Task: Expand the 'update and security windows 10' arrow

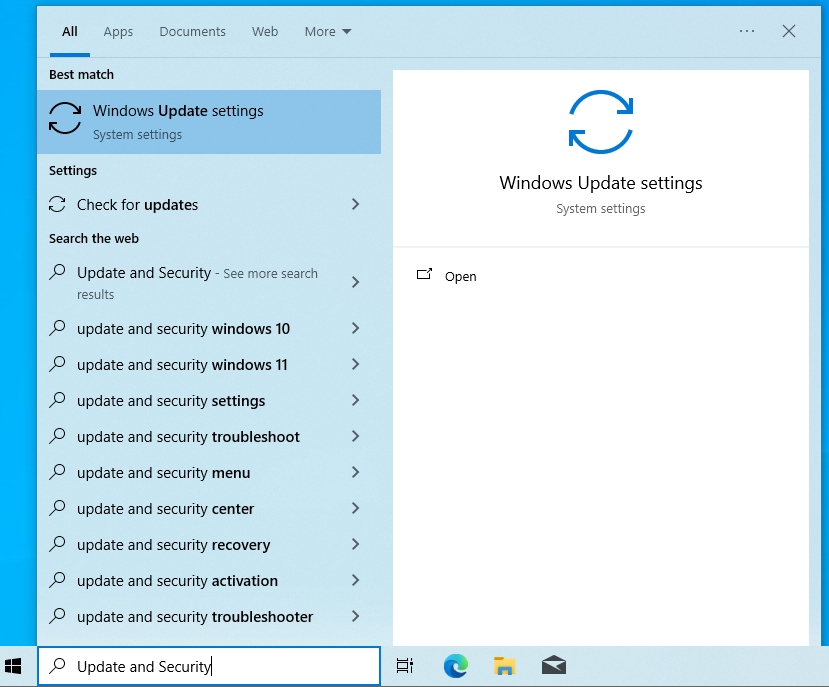Action: (x=355, y=328)
